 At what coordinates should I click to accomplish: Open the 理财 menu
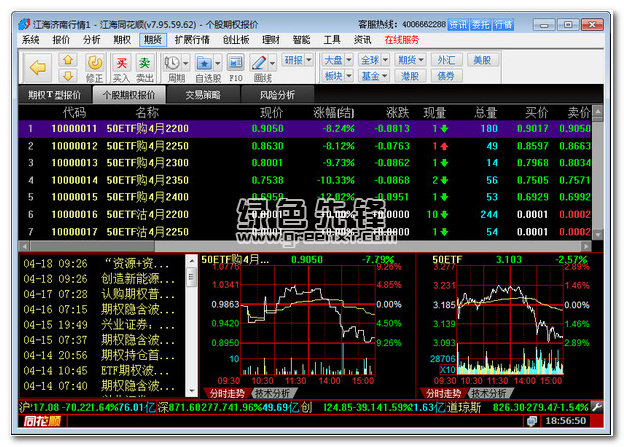(x=271, y=40)
